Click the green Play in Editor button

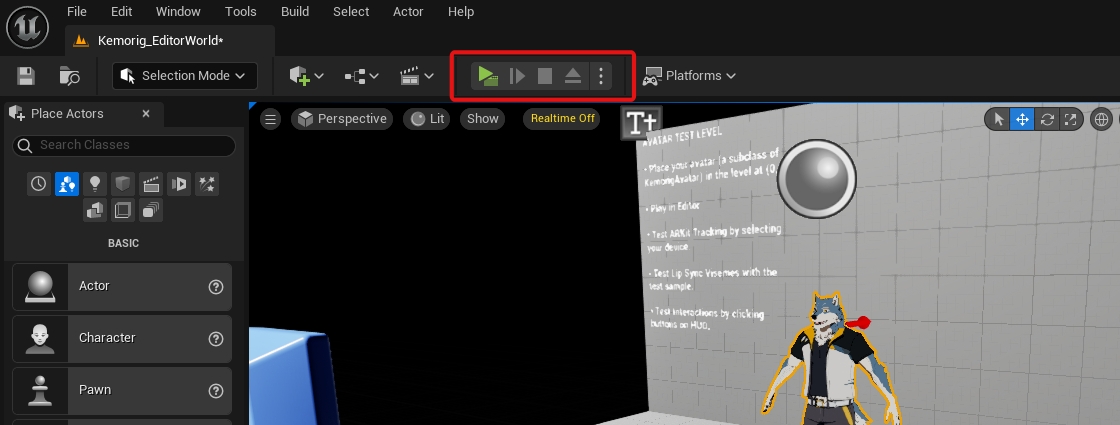487,76
